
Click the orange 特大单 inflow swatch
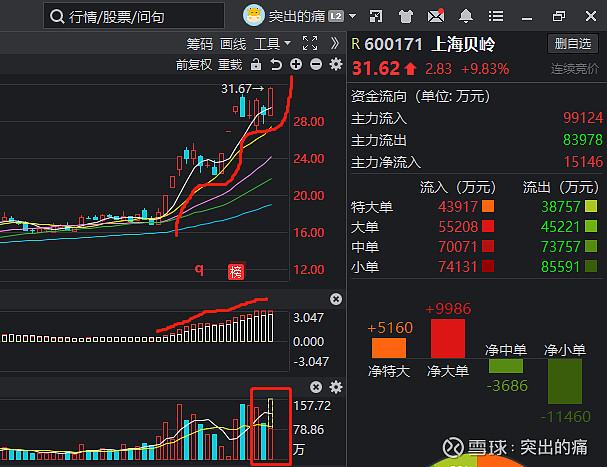tap(488, 206)
